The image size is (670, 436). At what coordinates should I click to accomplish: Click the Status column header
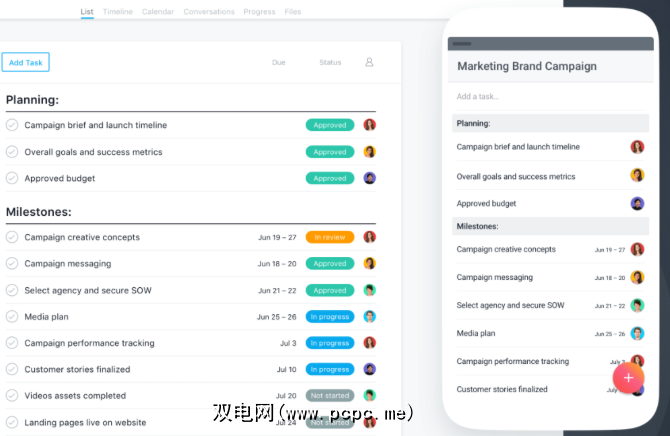click(330, 62)
